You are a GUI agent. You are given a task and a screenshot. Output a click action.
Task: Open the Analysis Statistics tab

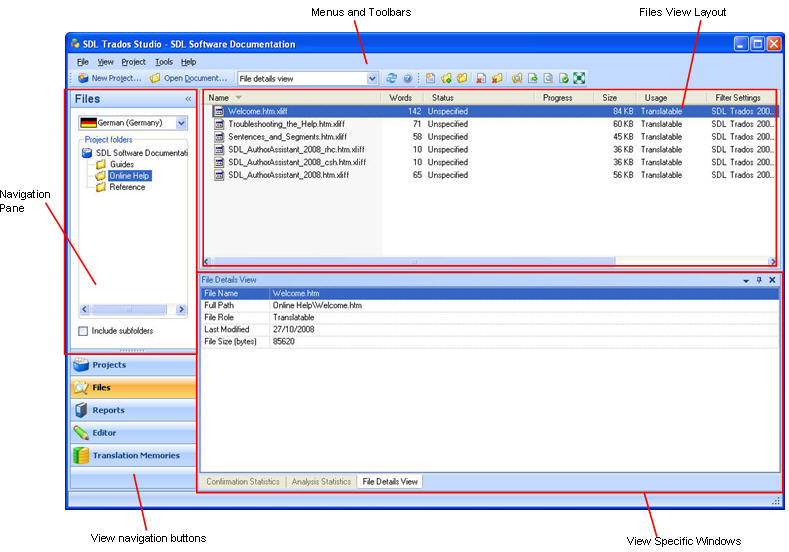321,482
